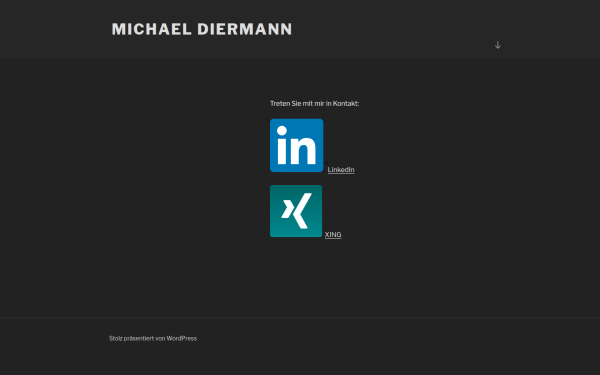Click the scroll-down arrow icon
600x375 pixels.
497,45
